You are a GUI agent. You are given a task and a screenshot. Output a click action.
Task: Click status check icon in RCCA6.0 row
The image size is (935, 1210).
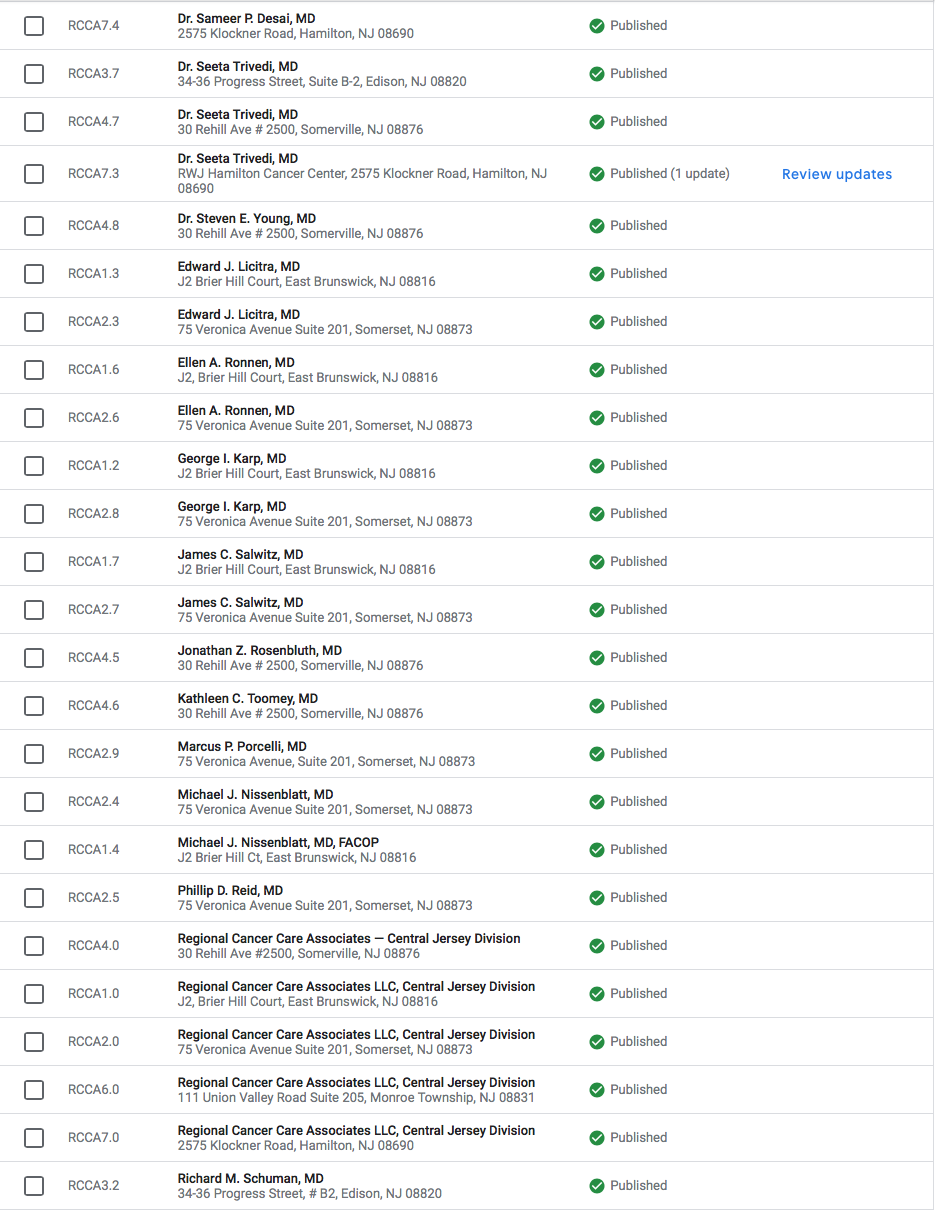point(597,1090)
